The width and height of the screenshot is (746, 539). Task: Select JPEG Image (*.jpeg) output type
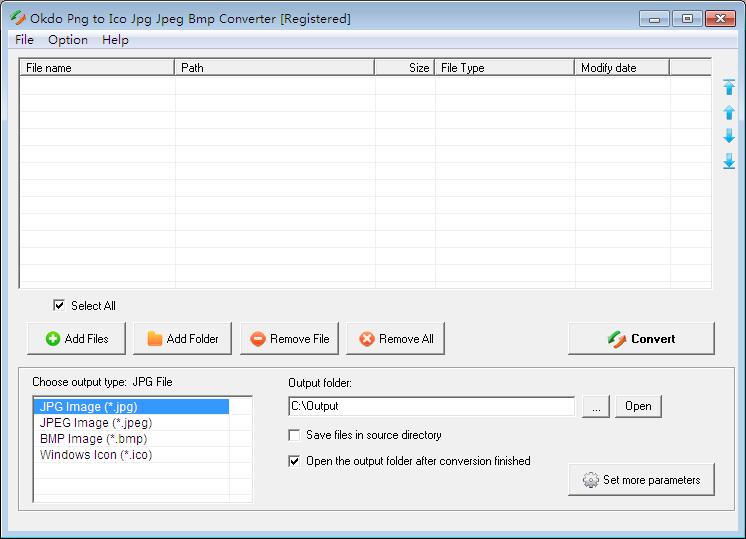[x=131, y=422]
